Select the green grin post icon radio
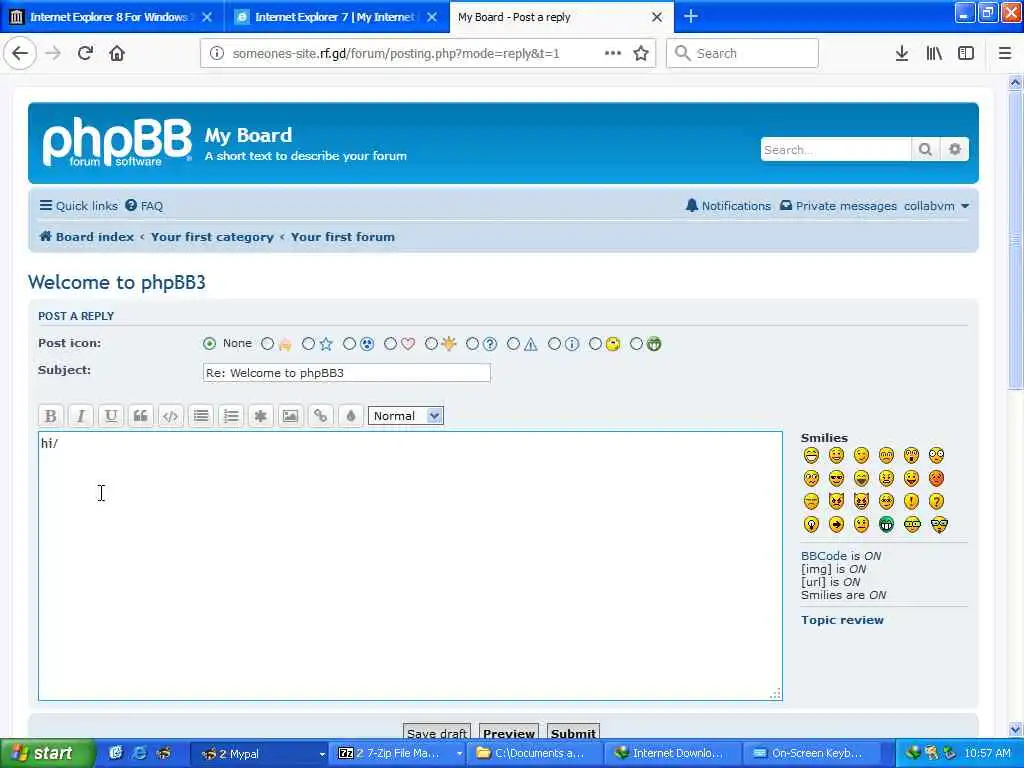The height and width of the screenshot is (768, 1024). (x=636, y=344)
